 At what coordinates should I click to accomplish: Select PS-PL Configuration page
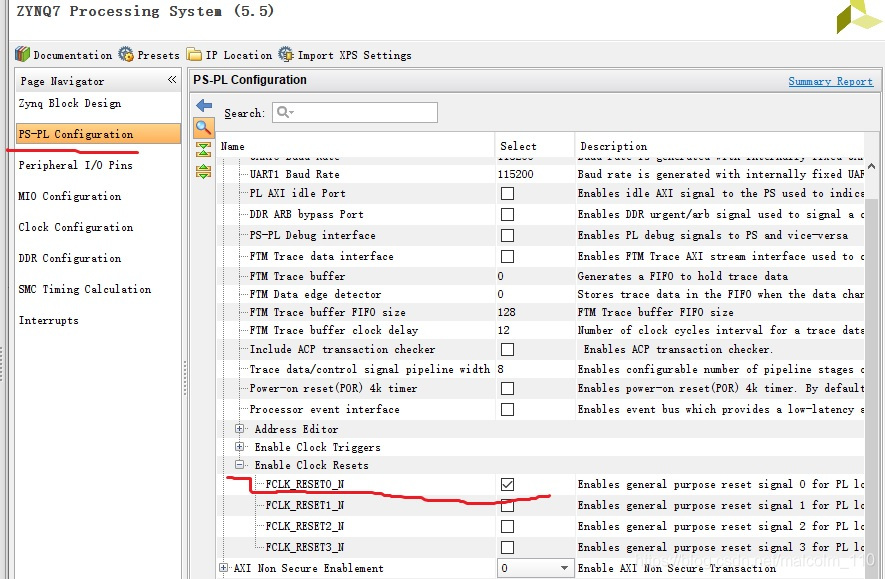[x=98, y=134]
